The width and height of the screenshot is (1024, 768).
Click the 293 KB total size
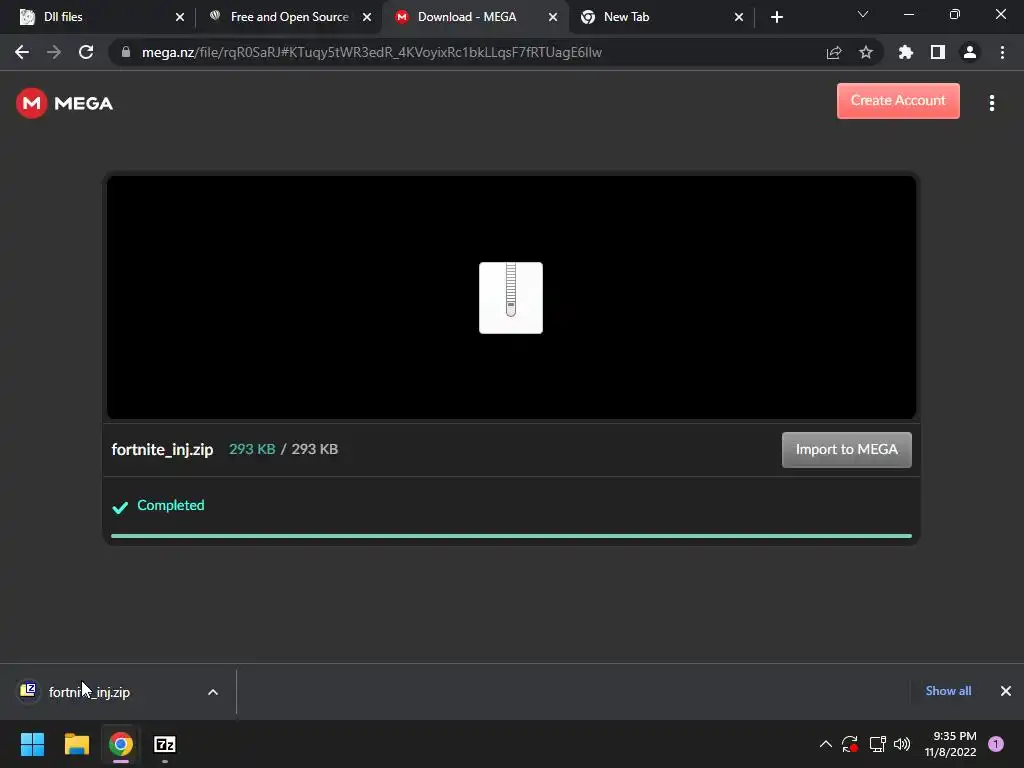(314, 449)
